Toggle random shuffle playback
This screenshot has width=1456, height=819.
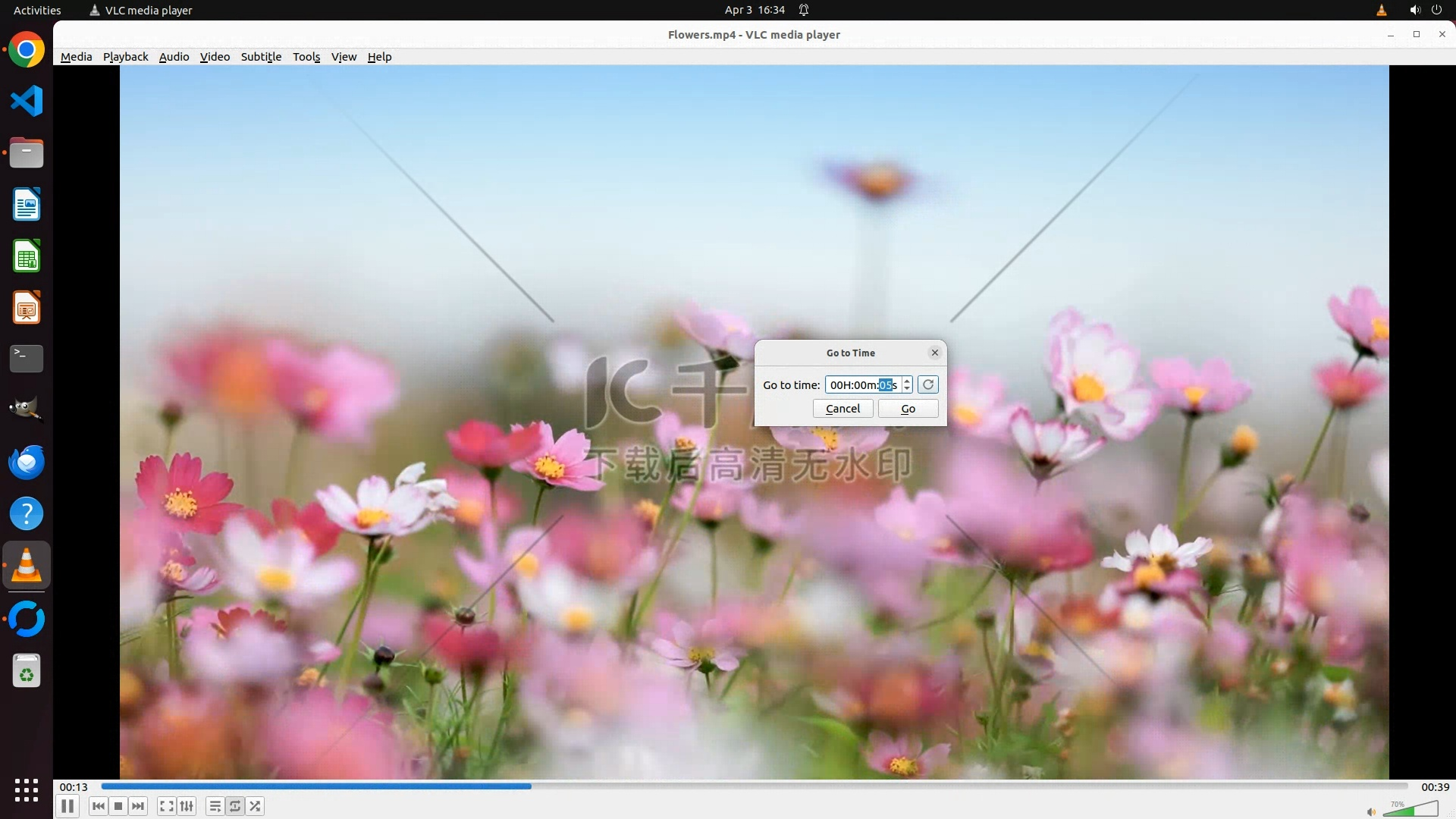pos(256,806)
